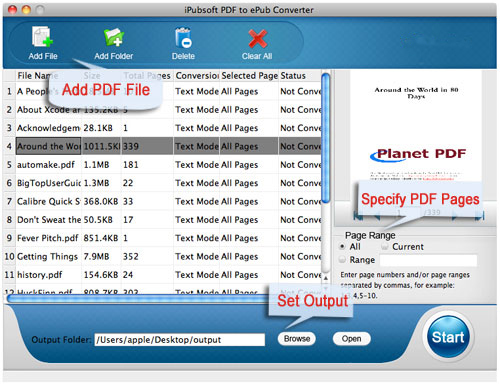500x386 pixels.
Task: Close the window with red button
Action: tap(12, 10)
